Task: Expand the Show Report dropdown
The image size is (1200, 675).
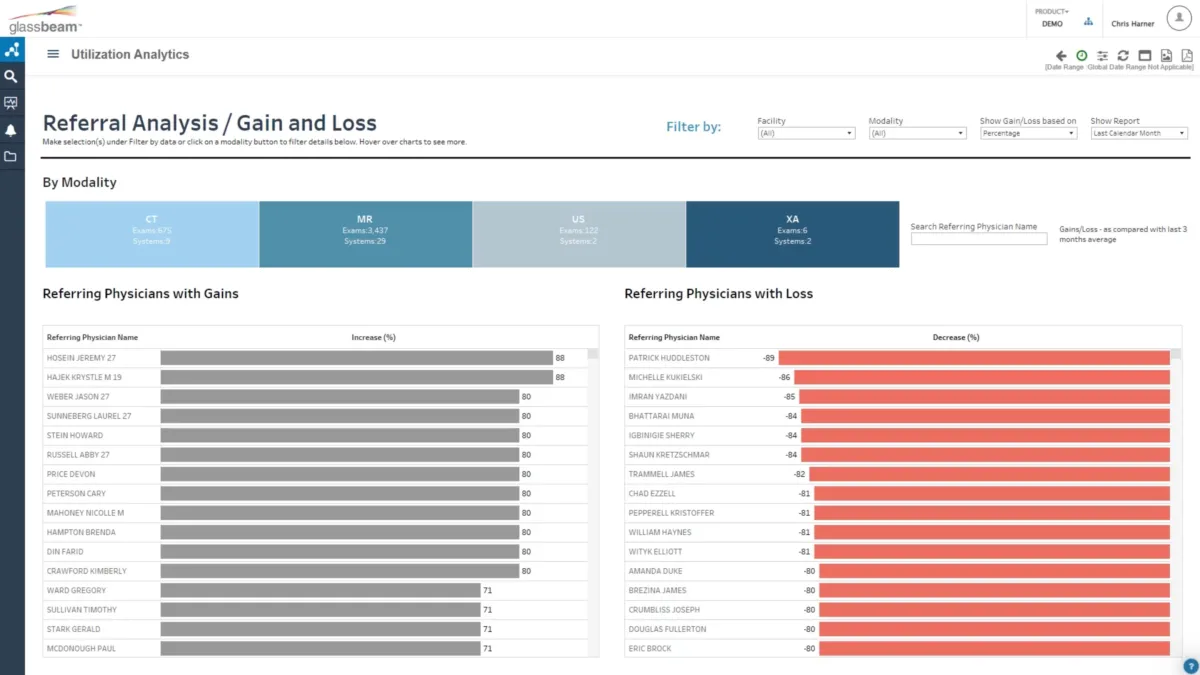Action: 1138,133
